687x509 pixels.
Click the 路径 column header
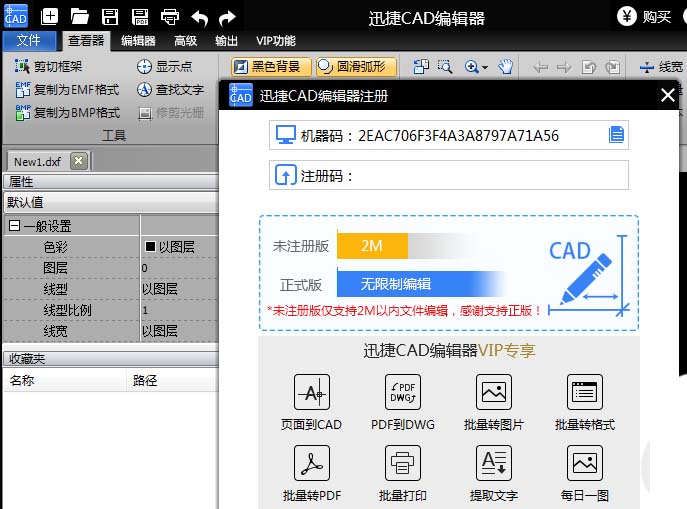[172, 380]
